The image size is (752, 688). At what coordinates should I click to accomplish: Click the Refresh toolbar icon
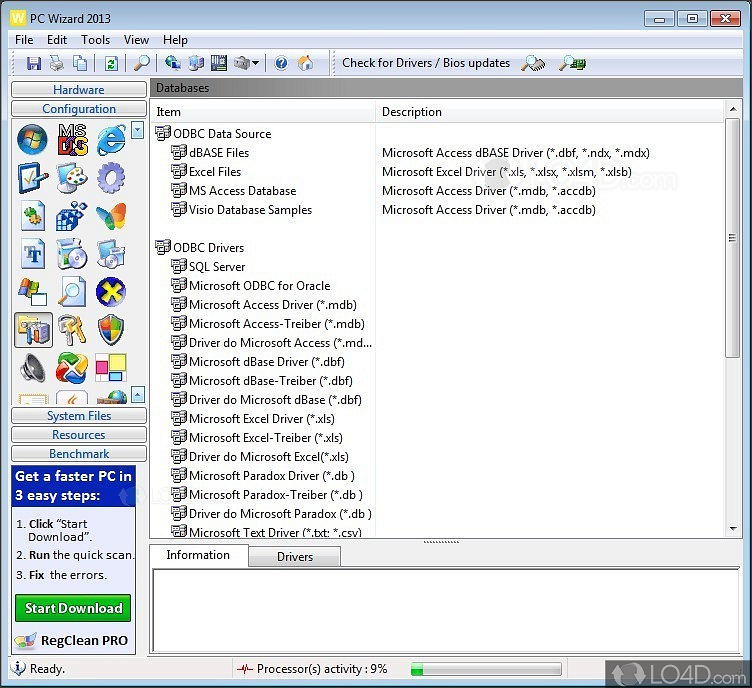[x=111, y=63]
